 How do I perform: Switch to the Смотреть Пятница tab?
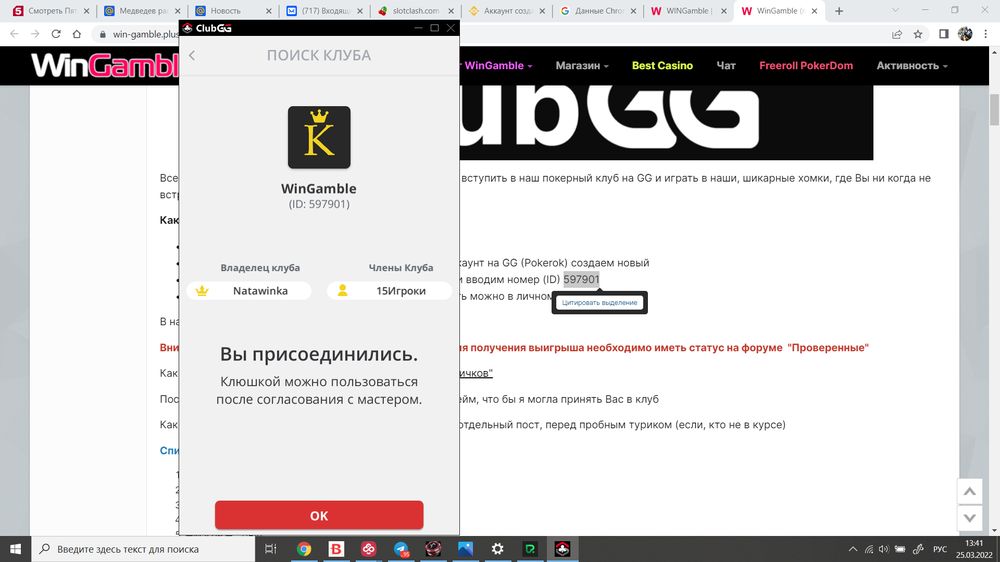(51, 11)
